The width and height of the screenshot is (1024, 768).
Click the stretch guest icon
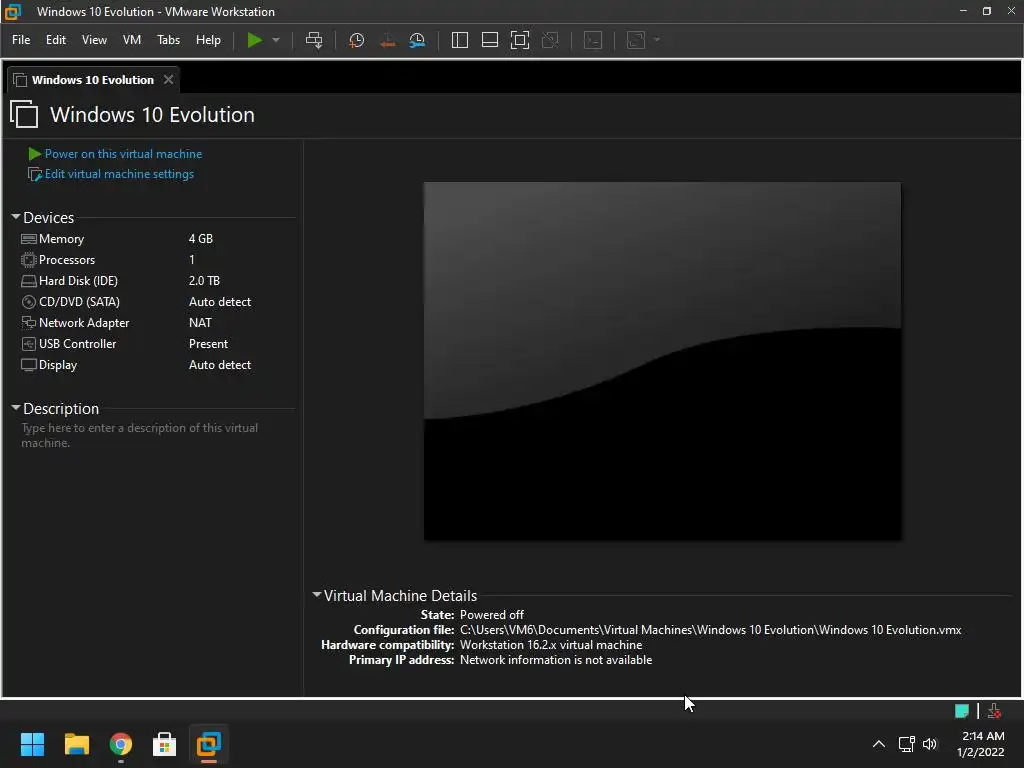(636, 40)
